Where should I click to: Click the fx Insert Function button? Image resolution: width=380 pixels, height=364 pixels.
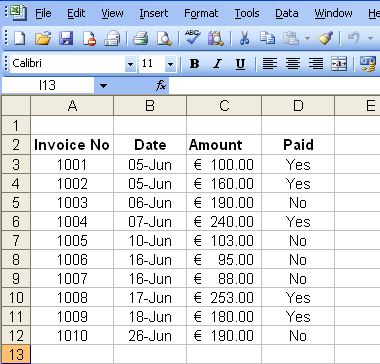pyautogui.click(x=161, y=86)
